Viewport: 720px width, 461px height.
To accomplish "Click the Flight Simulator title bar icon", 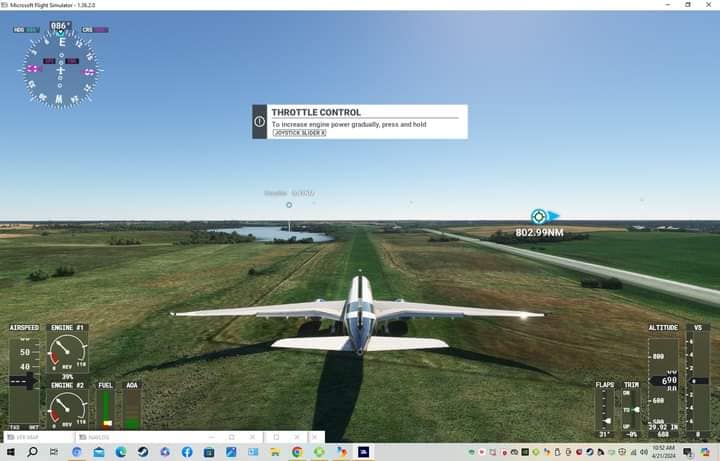I will pyautogui.click(x=5, y=5).
